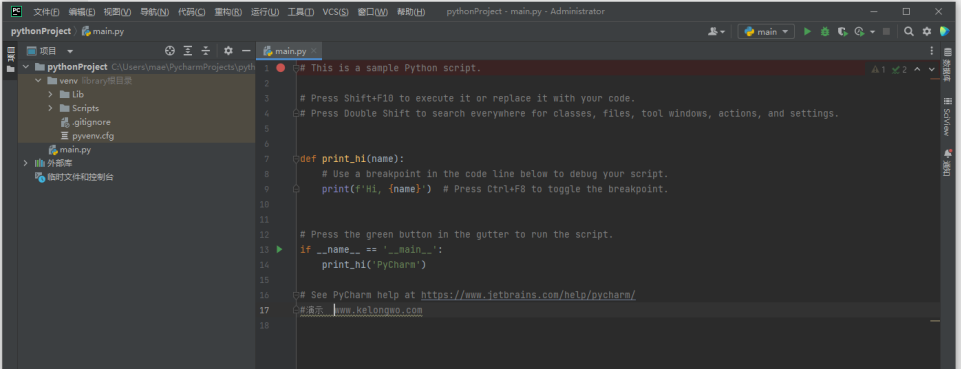The height and width of the screenshot is (369, 961).
Task: Collapse the venv folder node
Action: pyautogui.click(x=38, y=81)
